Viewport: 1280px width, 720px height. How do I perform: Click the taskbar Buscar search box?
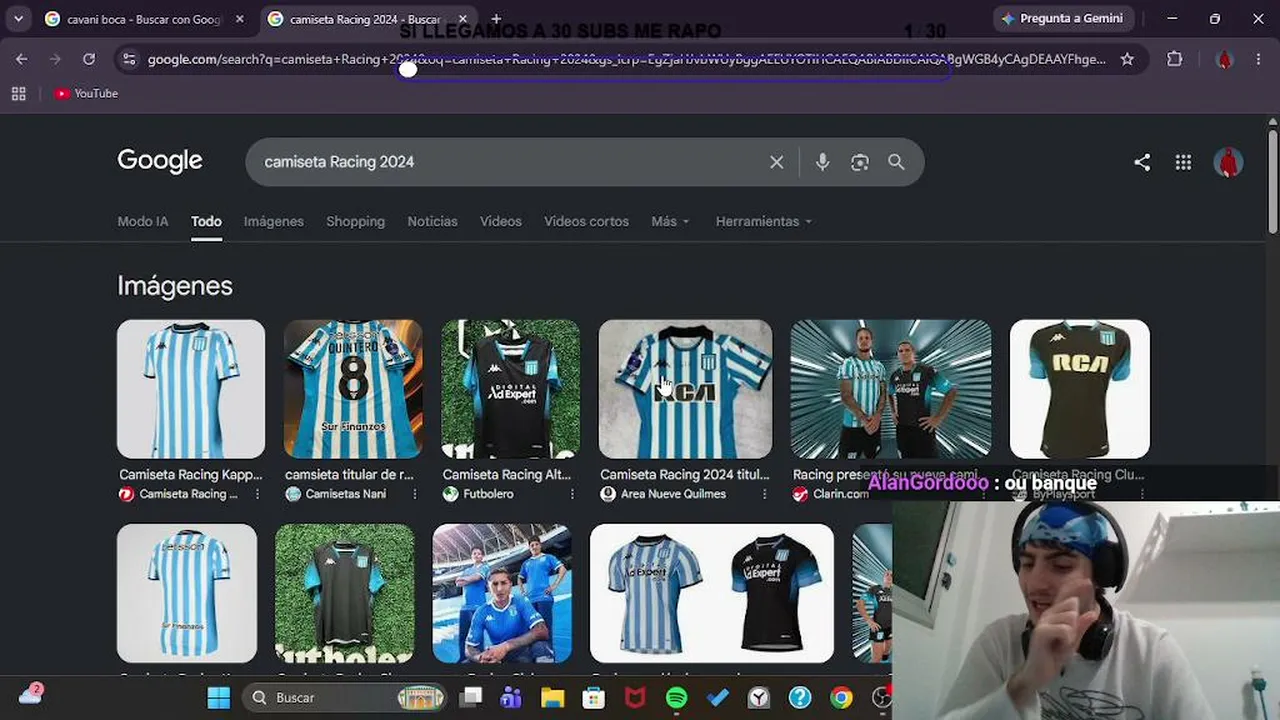(x=347, y=697)
